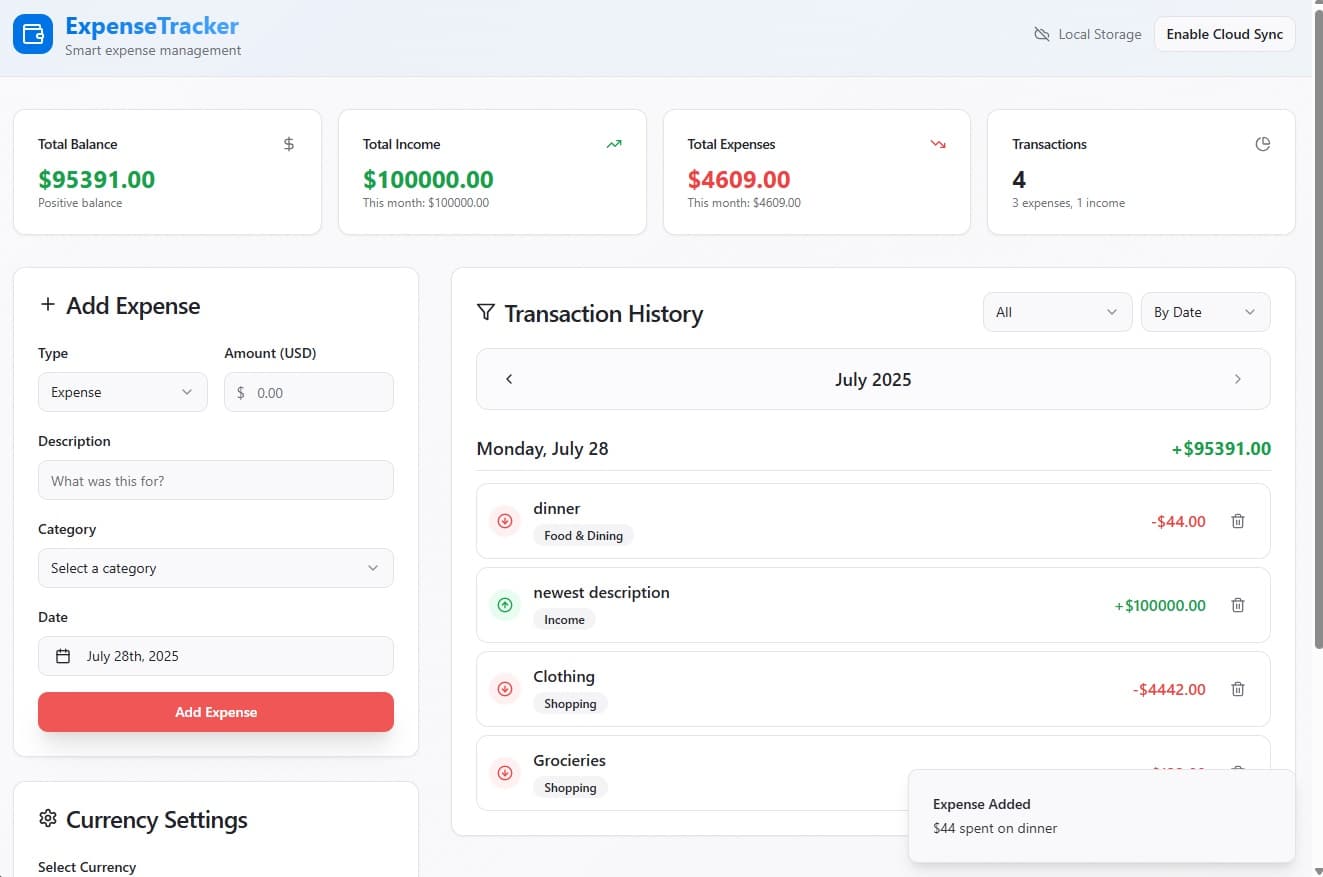Click the trending-up icon on Total Income card
This screenshot has height=877, width=1323.
tap(613, 143)
